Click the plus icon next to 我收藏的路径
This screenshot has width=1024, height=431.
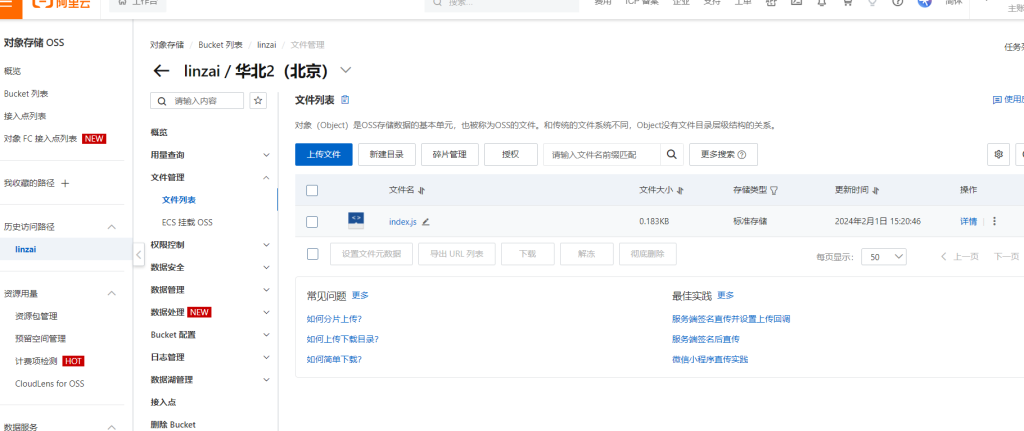point(65,184)
